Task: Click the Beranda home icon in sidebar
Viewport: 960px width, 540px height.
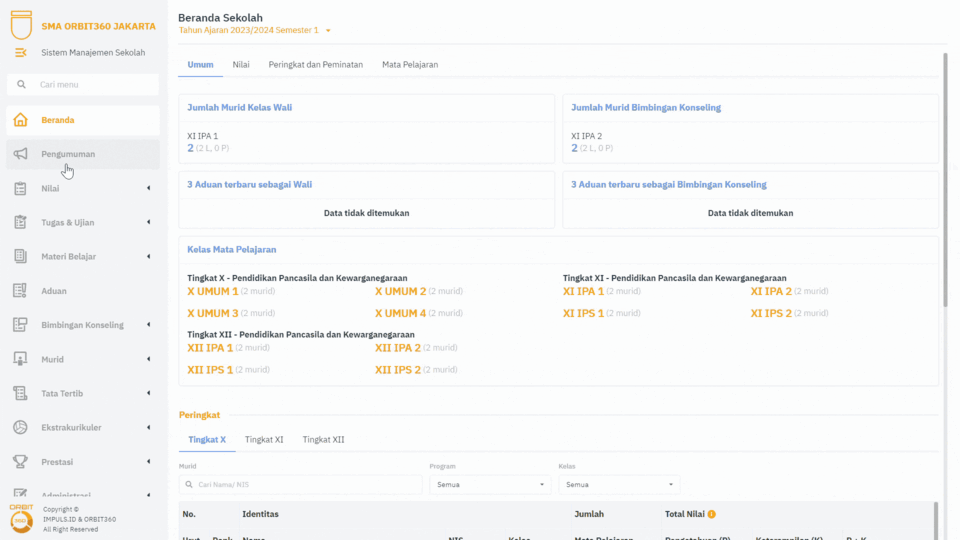Action: tap(20, 120)
